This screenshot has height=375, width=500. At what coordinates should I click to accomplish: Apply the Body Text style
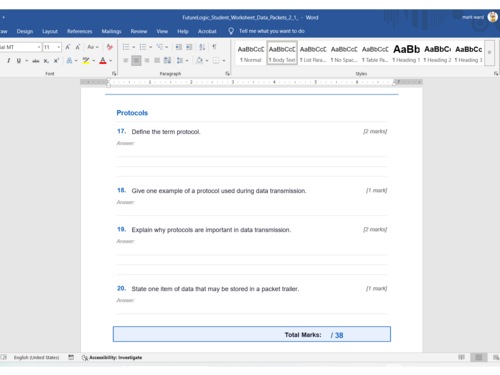pyautogui.click(x=282, y=53)
